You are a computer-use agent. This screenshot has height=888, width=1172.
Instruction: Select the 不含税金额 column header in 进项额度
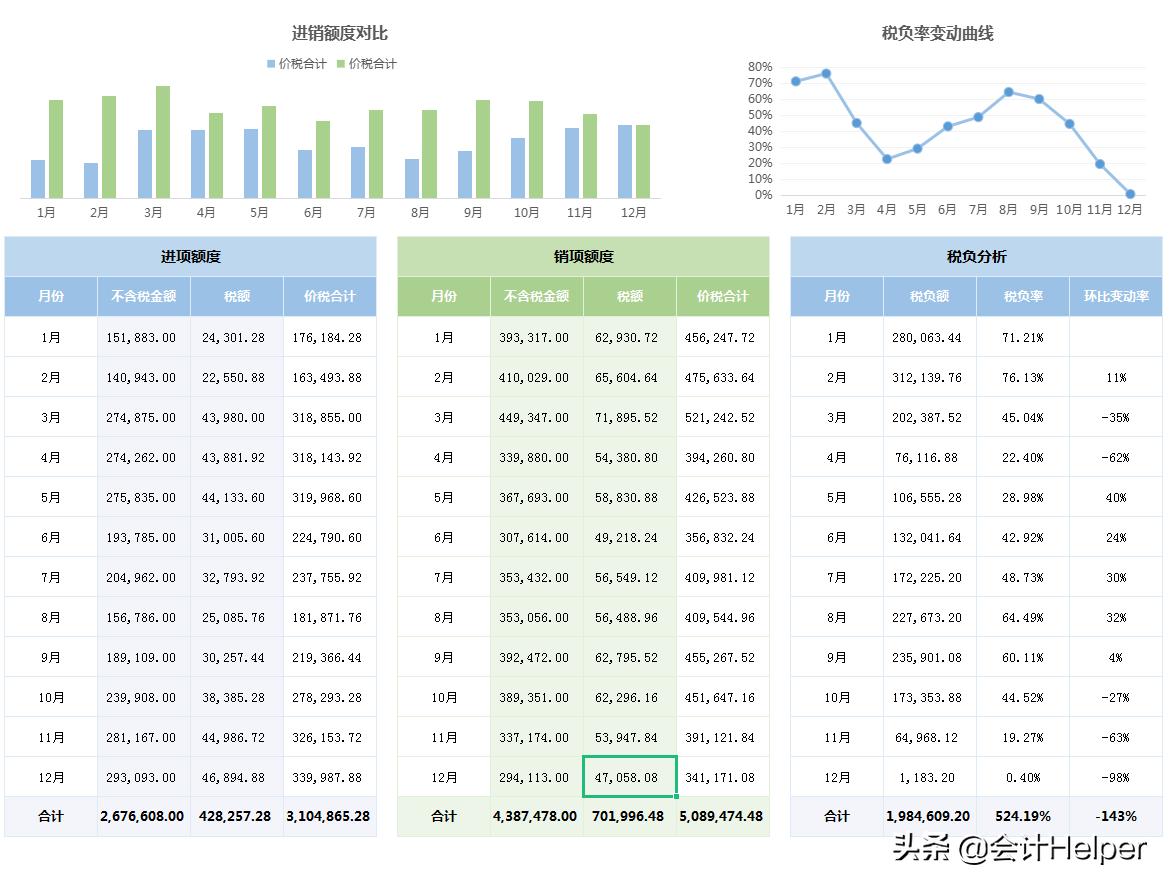pyautogui.click(x=143, y=296)
